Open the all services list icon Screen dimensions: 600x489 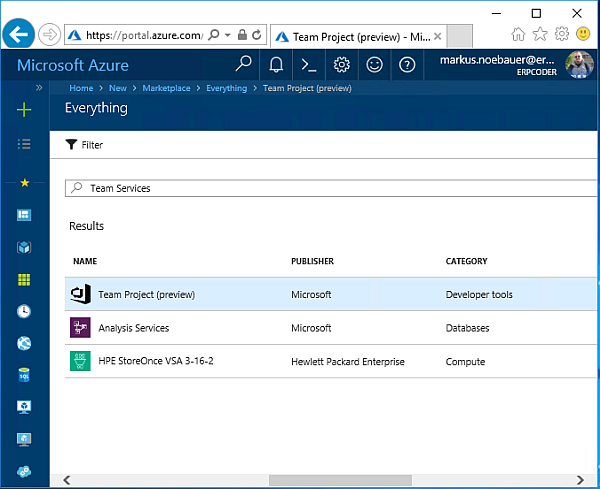(x=25, y=144)
